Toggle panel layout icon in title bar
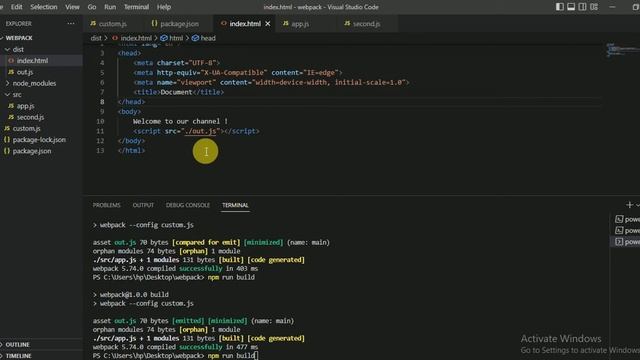The height and width of the screenshot is (360, 640). 571,7
